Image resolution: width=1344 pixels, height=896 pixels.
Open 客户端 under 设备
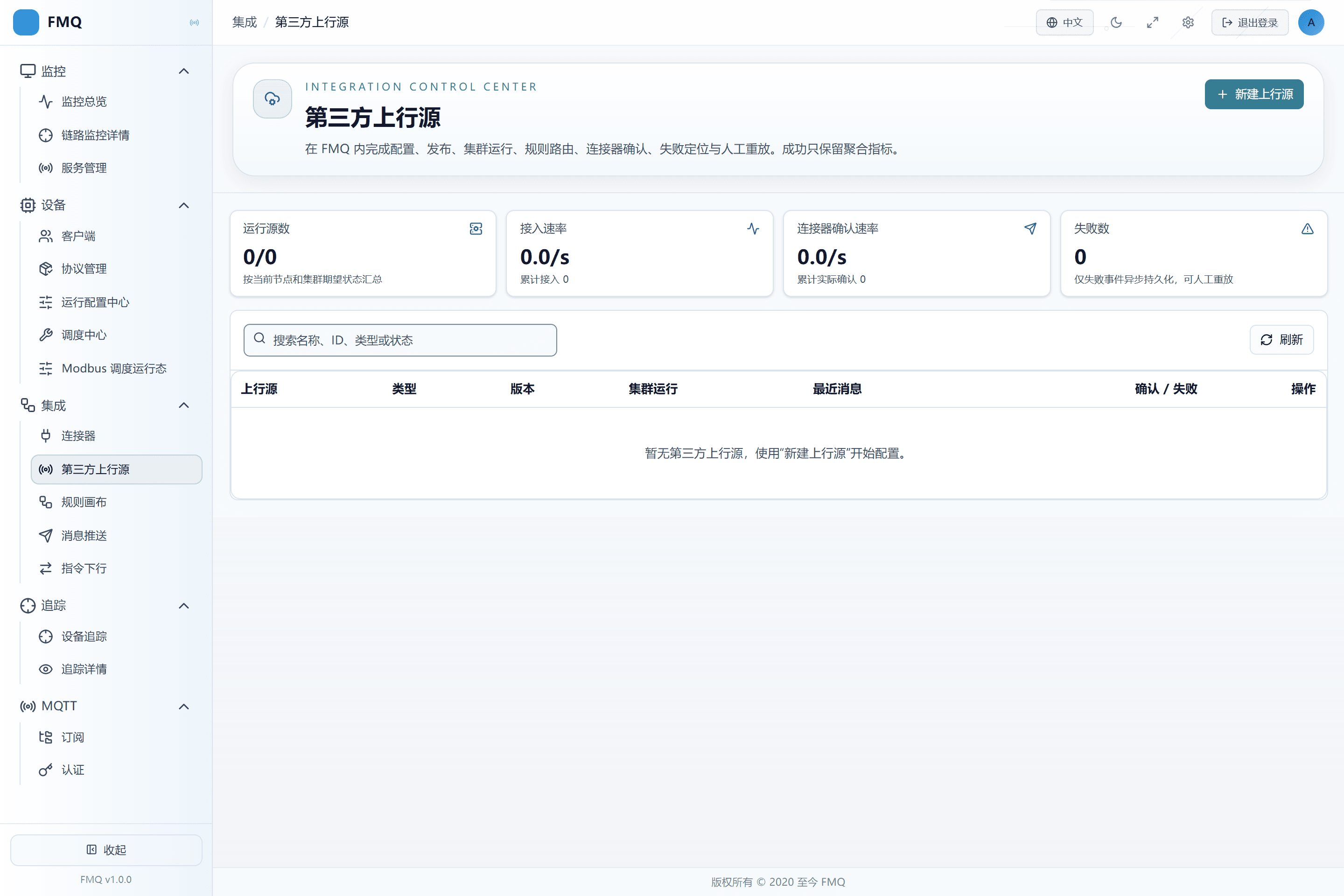point(117,236)
